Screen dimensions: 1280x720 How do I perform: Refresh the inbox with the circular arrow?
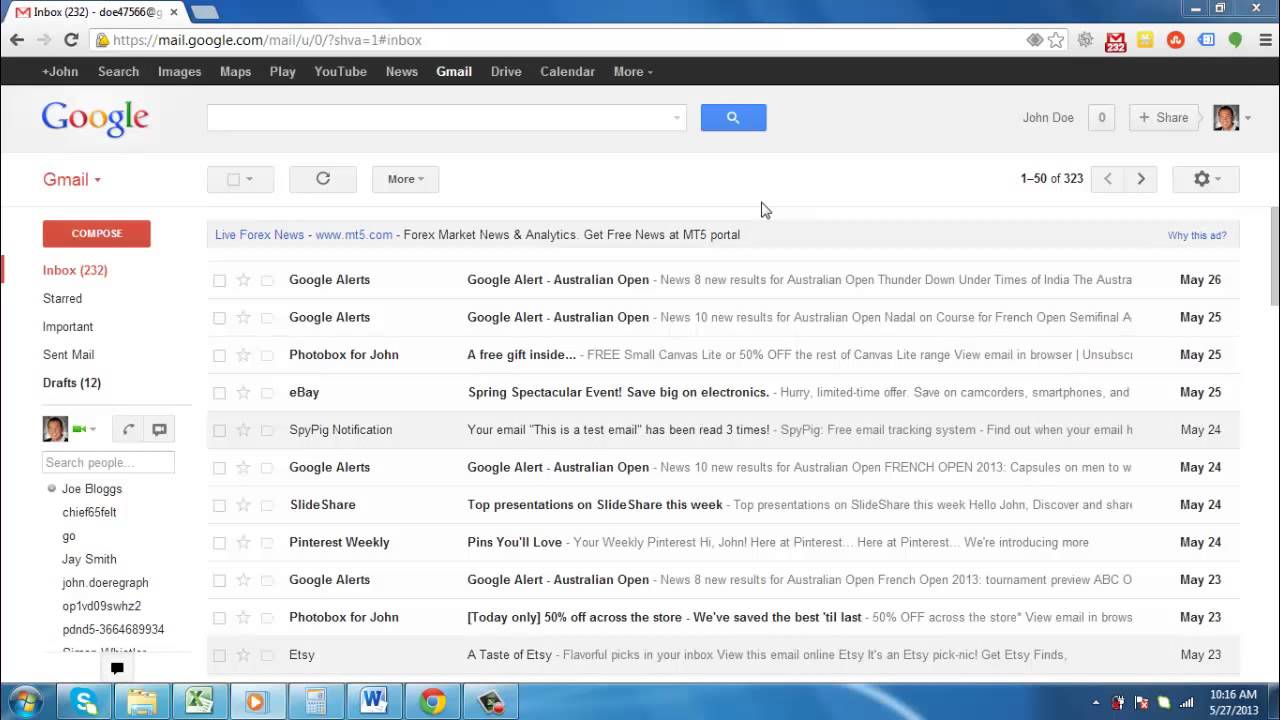pyautogui.click(x=323, y=179)
